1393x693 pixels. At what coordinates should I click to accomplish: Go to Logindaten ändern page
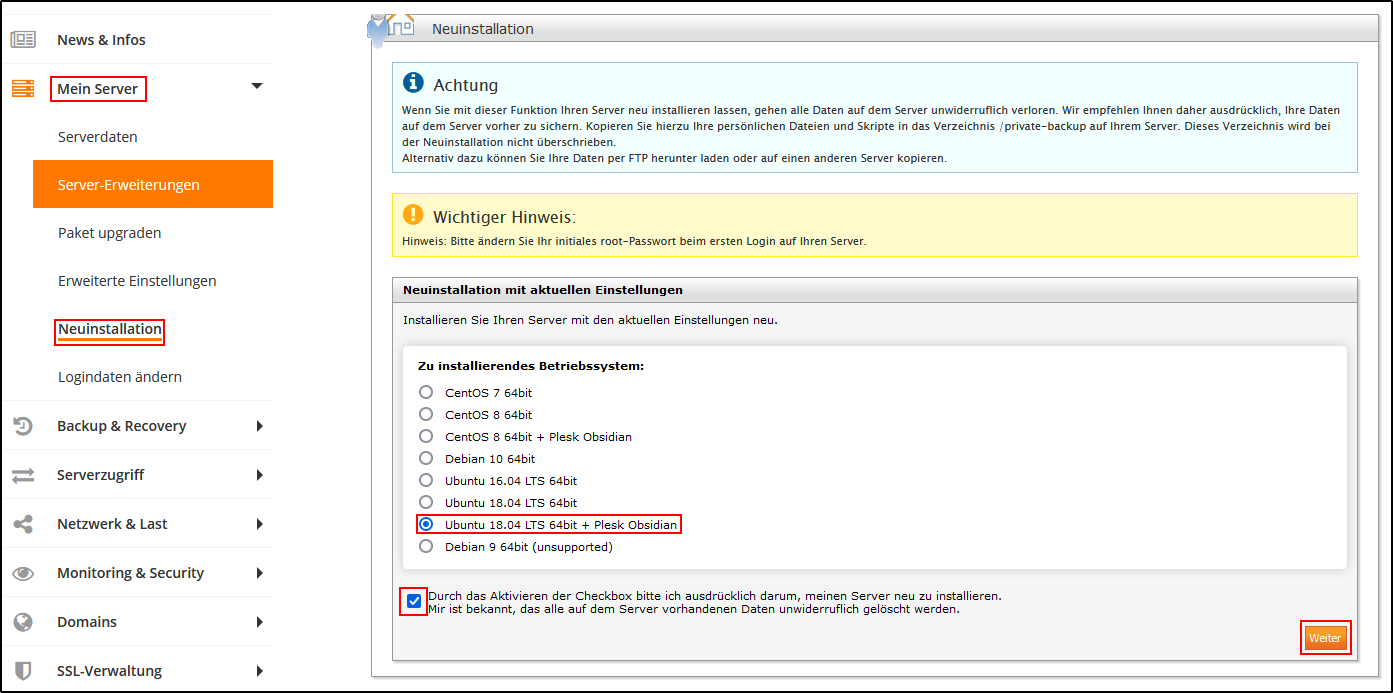[x=120, y=377]
